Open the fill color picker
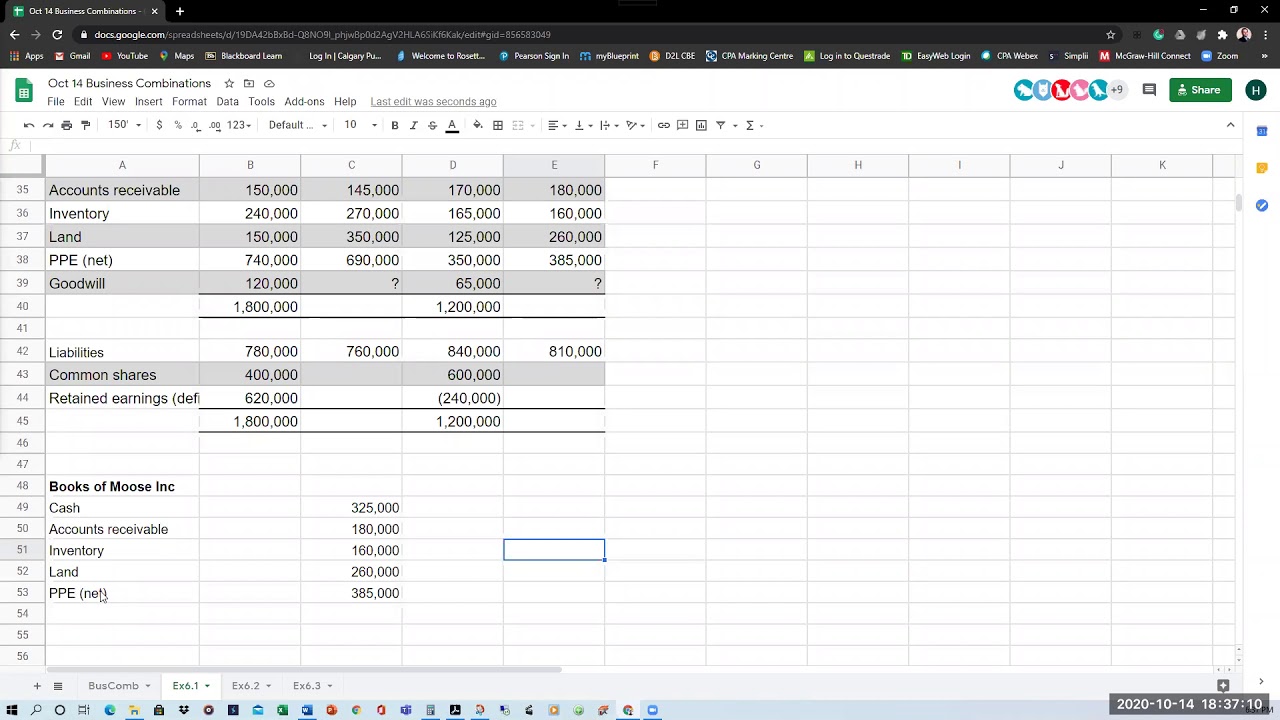Screen dimensions: 1280x720 pos(478,125)
